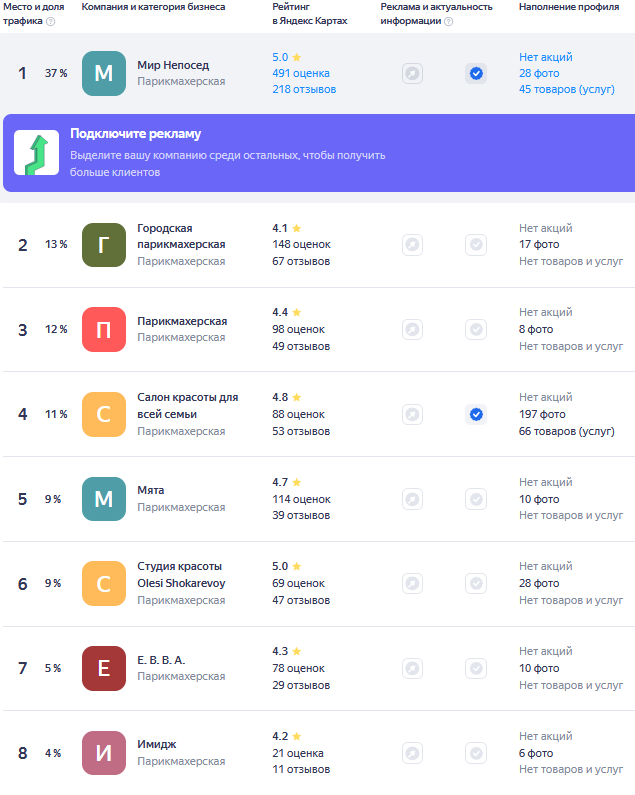Click advertising status icon for Мята
This screenshot has width=635, height=795.
(412, 499)
